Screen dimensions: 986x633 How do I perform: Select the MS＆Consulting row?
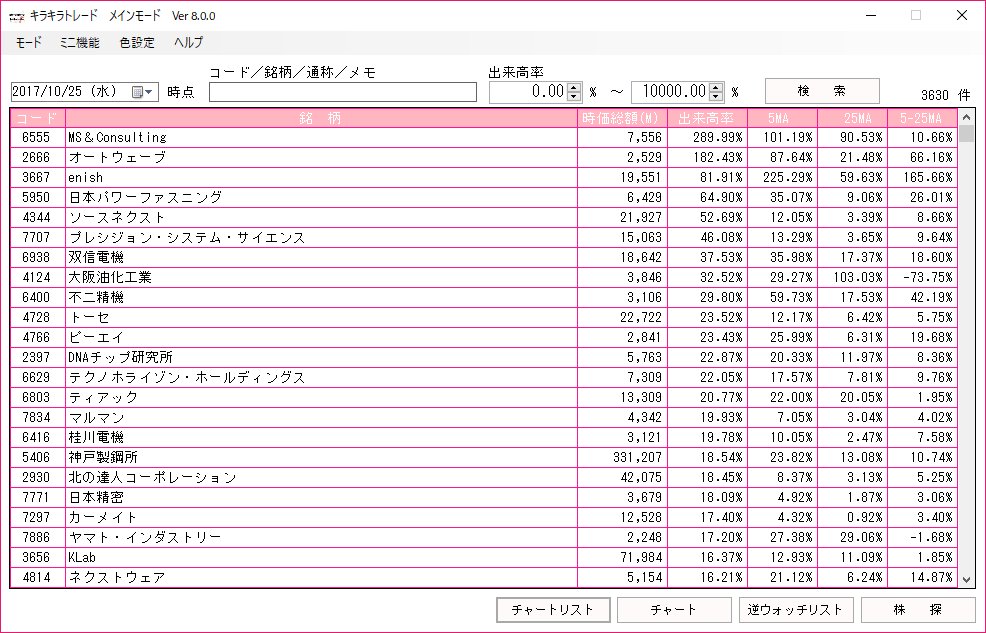[x=484, y=137]
